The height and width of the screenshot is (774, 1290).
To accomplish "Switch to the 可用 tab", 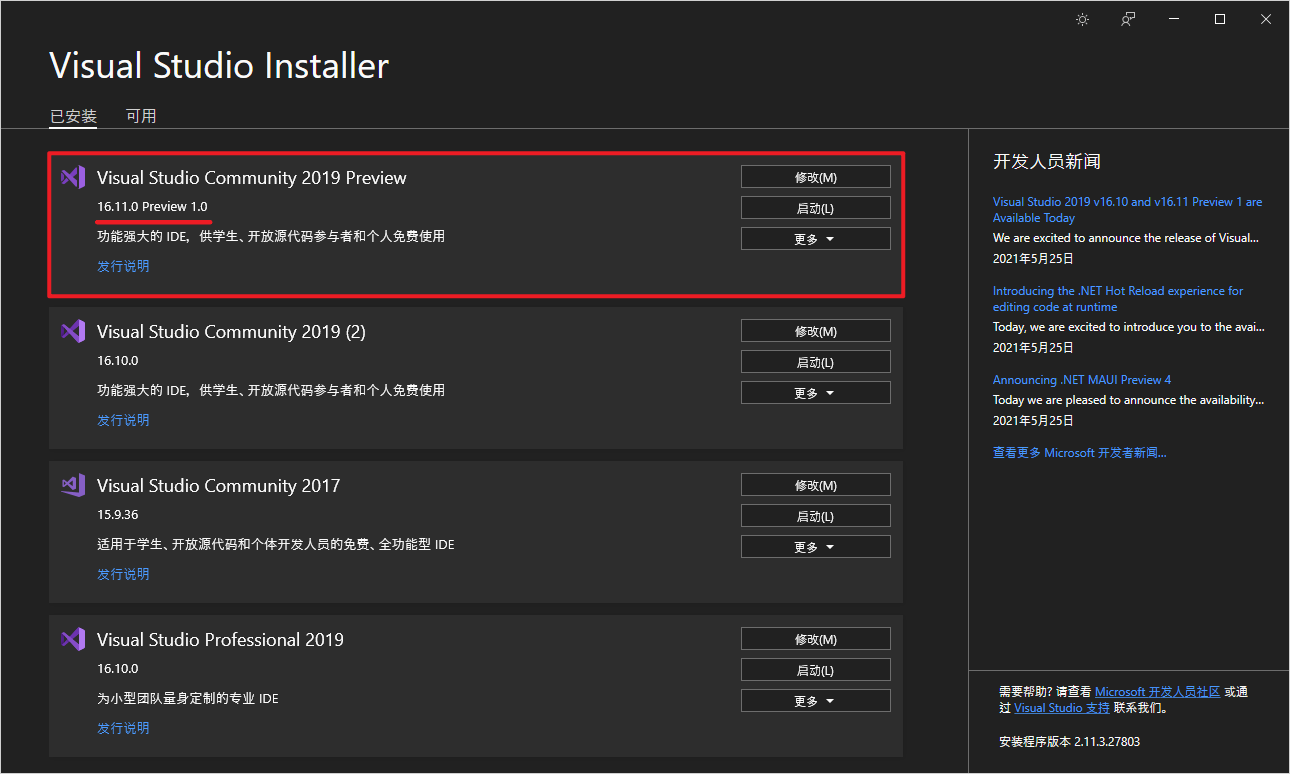I will [x=141, y=116].
